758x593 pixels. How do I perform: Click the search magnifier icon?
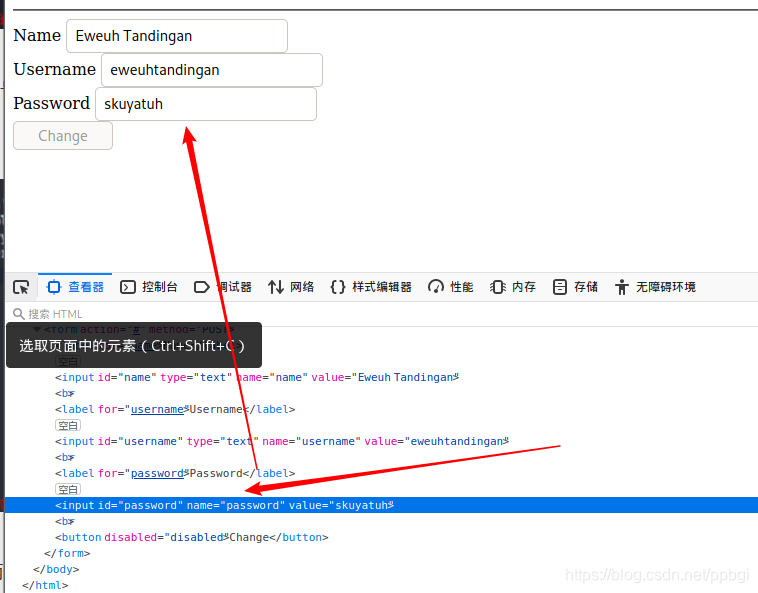[18, 314]
